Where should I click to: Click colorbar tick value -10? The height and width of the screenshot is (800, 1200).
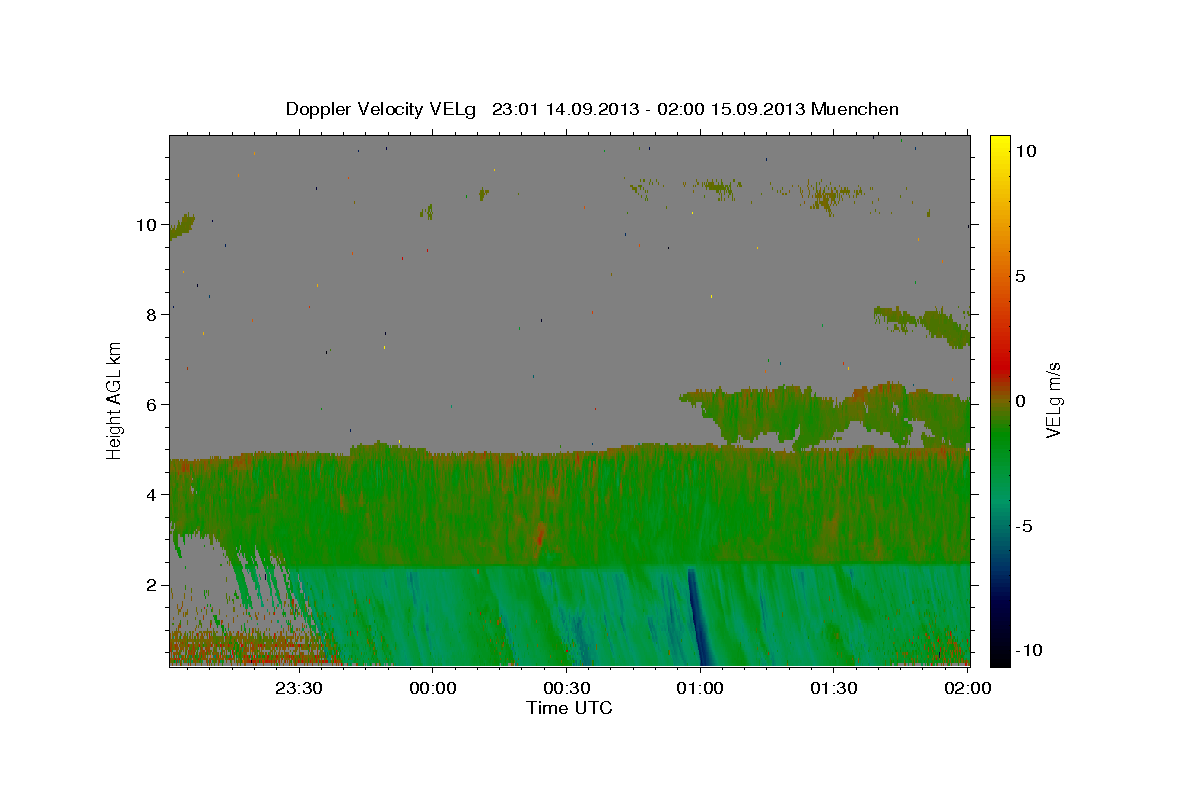click(x=1027, y=651)
